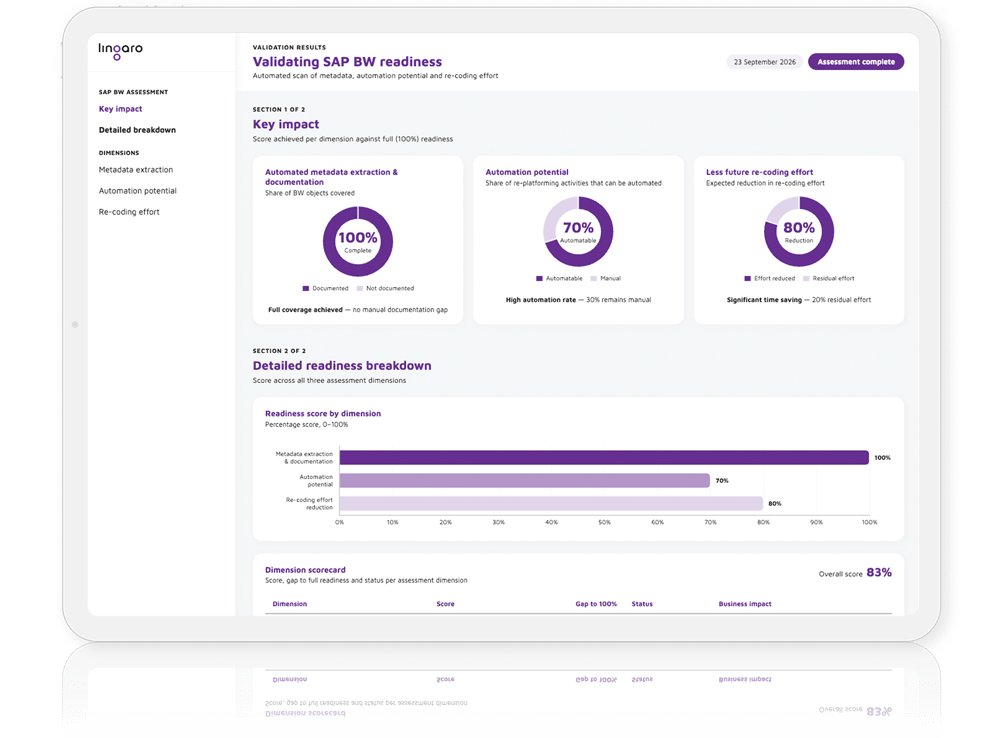Viewport: 1008px width, 738px height.
Task: Click the Readiness score by dimension title
Action: point(323,414)
